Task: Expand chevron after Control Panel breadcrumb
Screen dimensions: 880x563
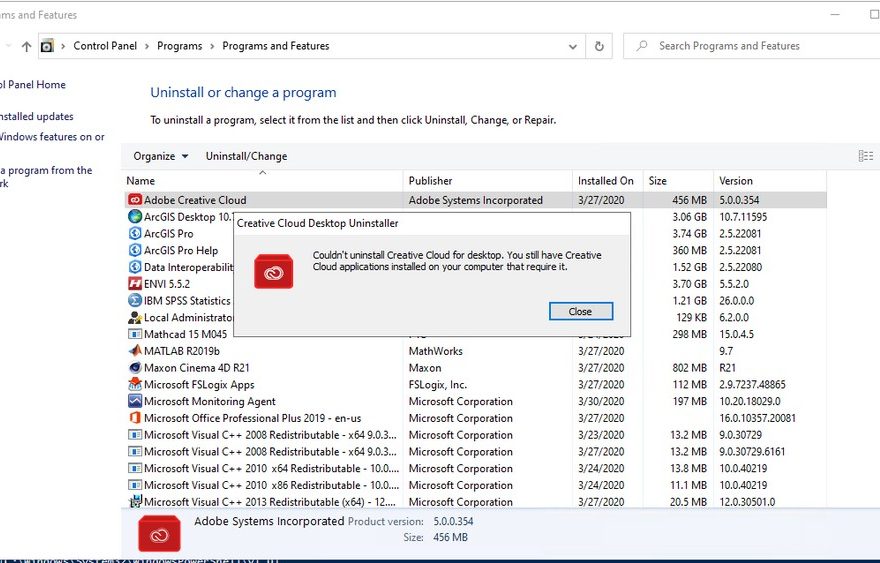Action: click(x=147, y=46)
